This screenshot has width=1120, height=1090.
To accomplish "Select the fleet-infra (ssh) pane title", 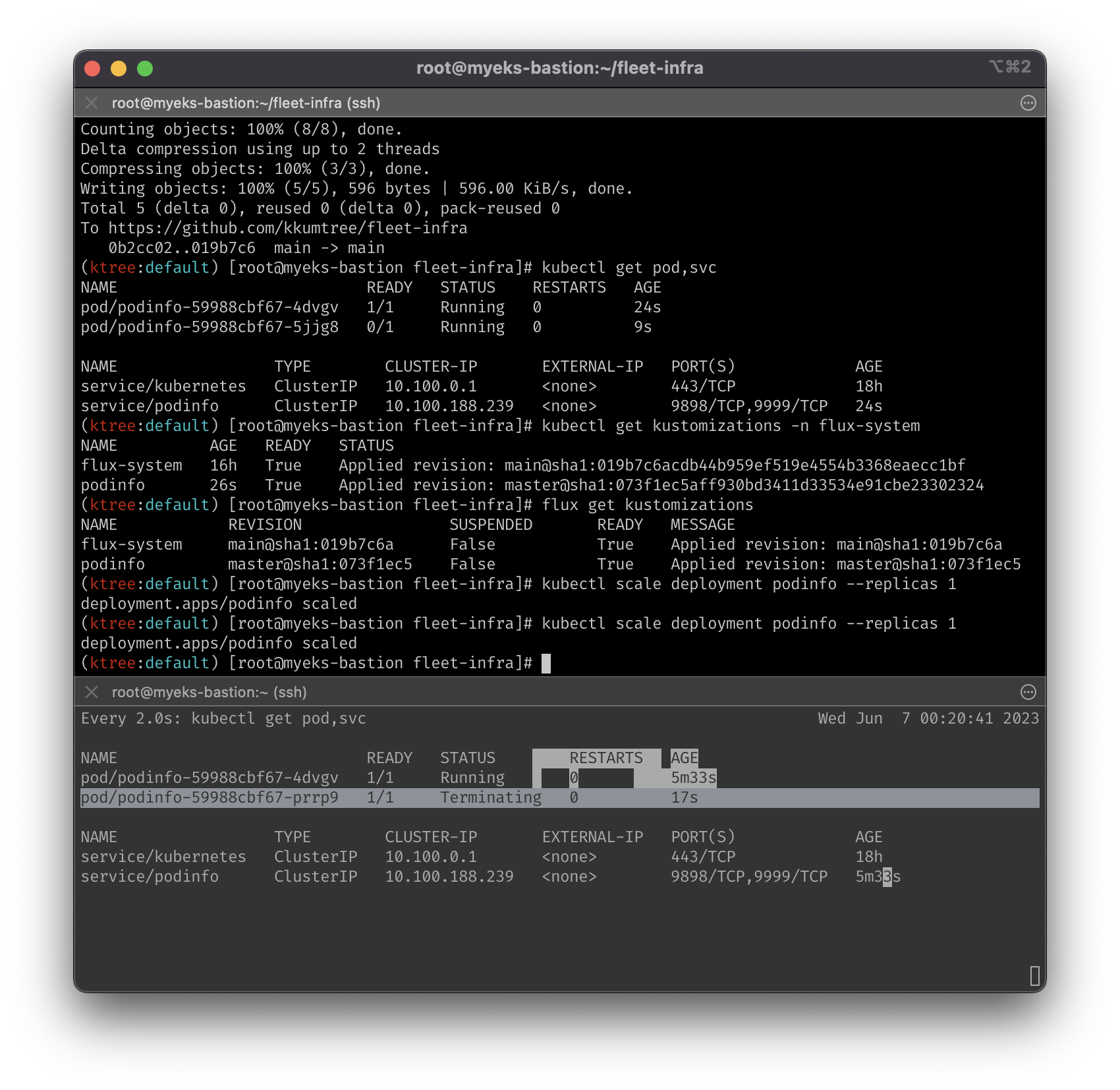I will [x=246, y=103].
